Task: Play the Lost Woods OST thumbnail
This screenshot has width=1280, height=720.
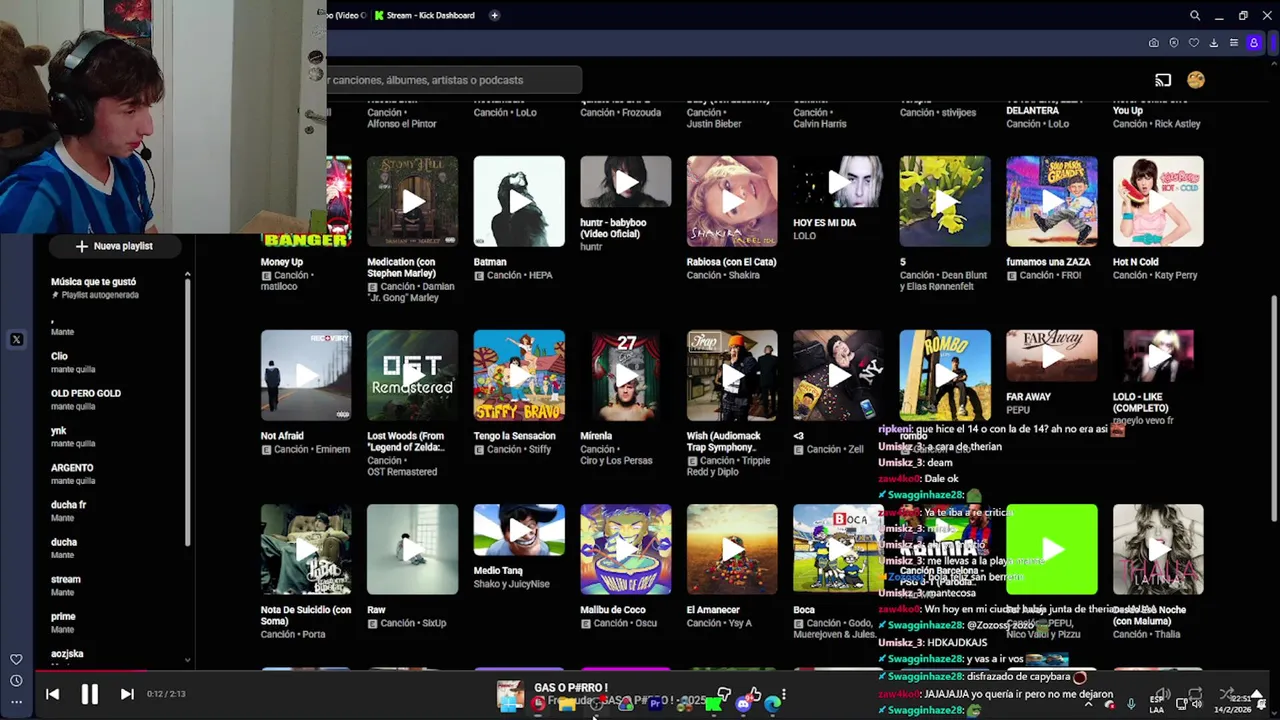Action: 412,375
